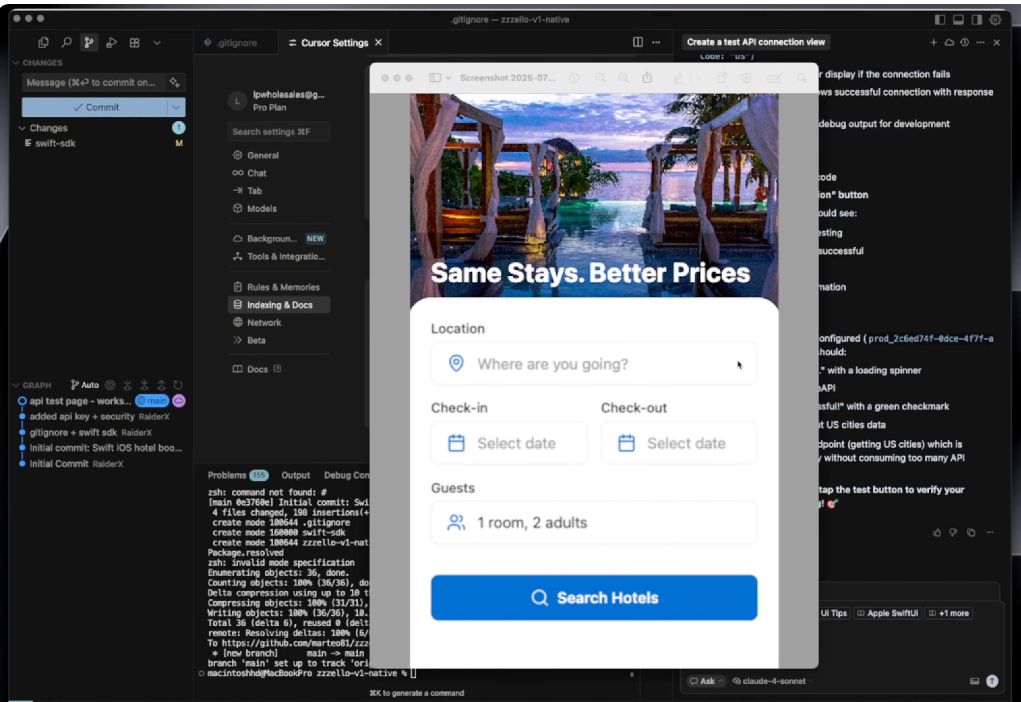Image resolution: width=1021 pixels, height=702 pixels.
Task: Close the Cursor Settings tab
Action: click(x=378, y=42)
